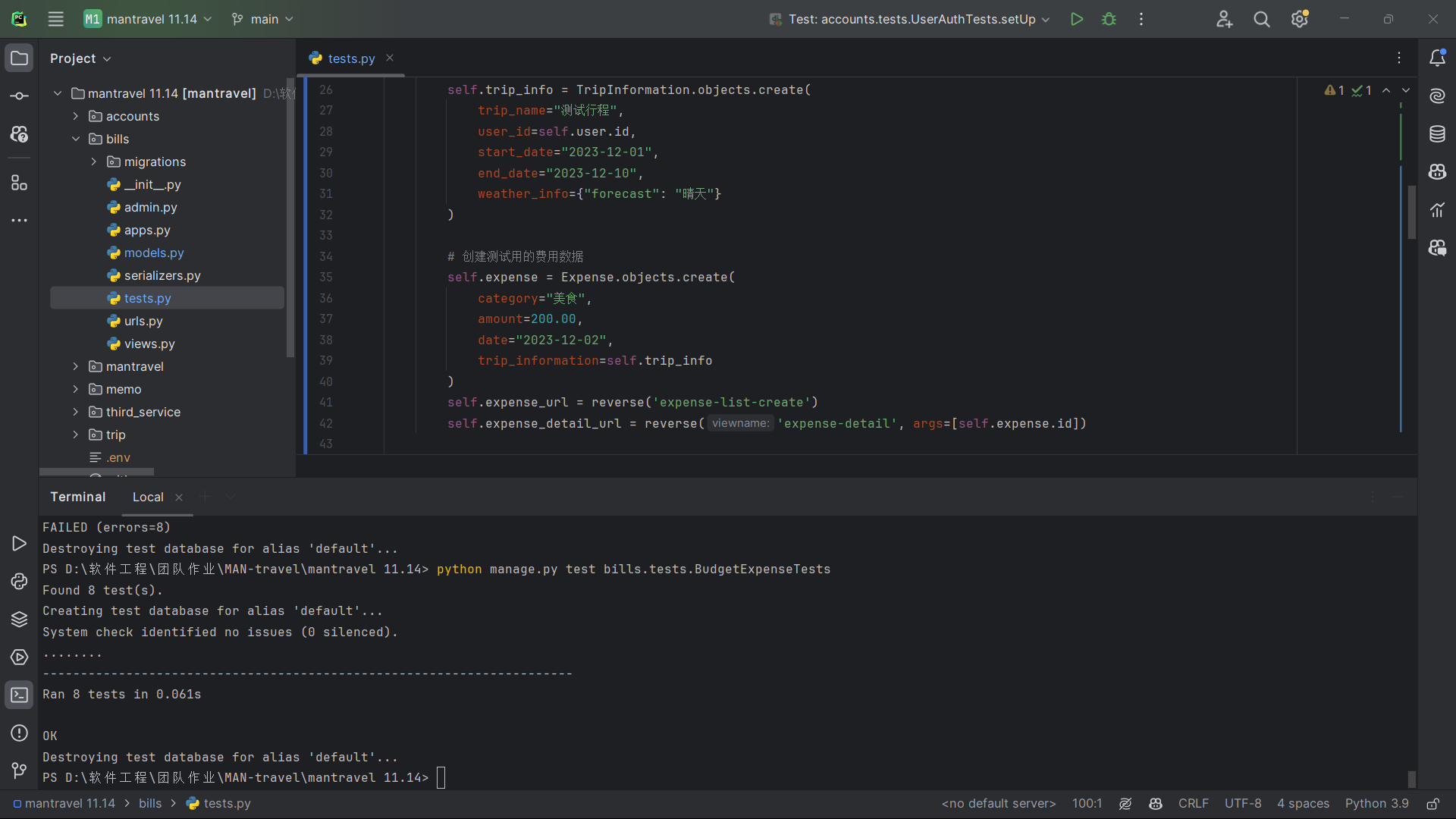This screenshot has height=819, width=1456.
Task: Open Search Everywhere magnifier
Action: coord(1261,19)
